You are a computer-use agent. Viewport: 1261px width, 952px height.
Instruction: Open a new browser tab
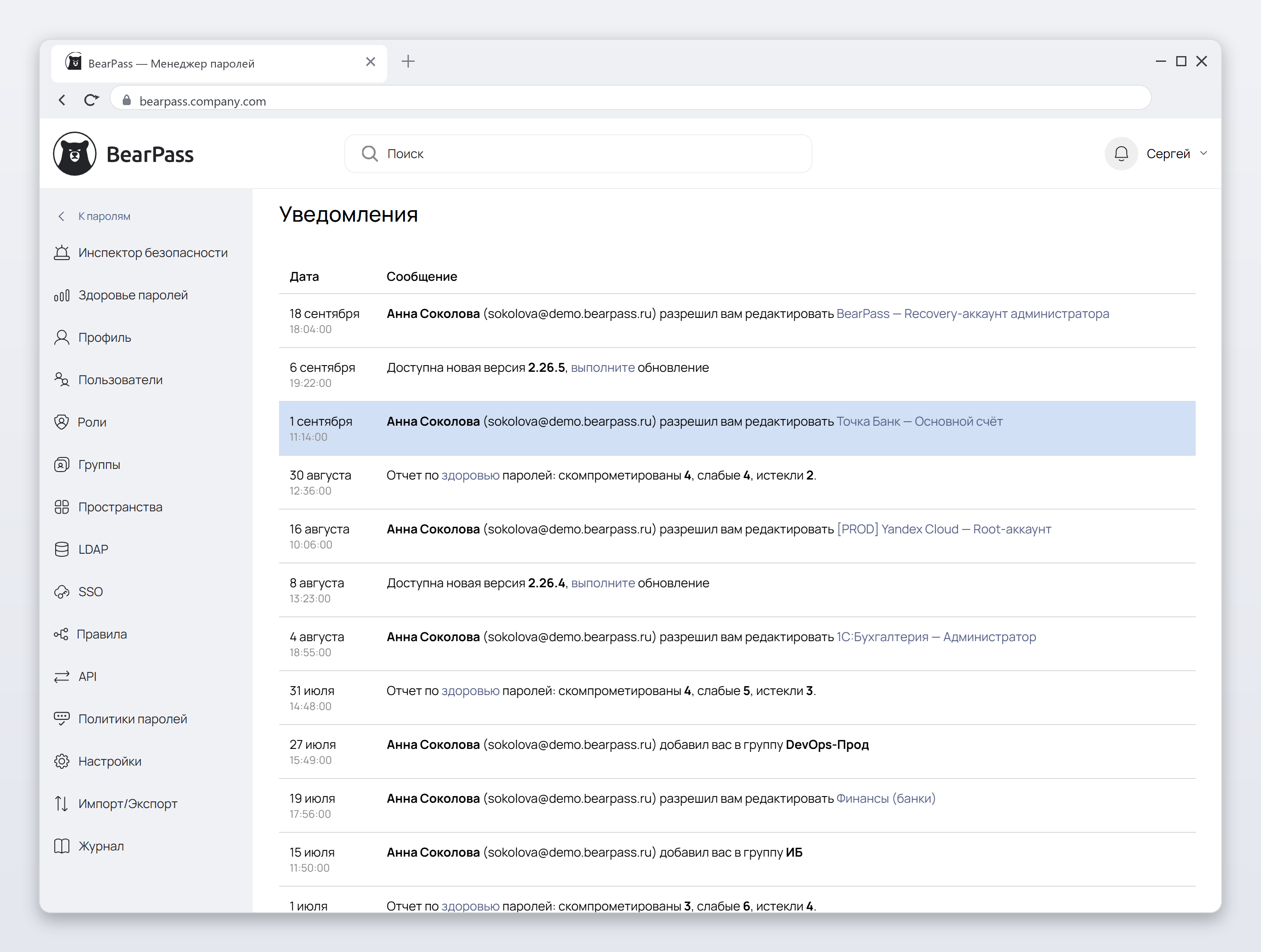(x=408, y=61)
